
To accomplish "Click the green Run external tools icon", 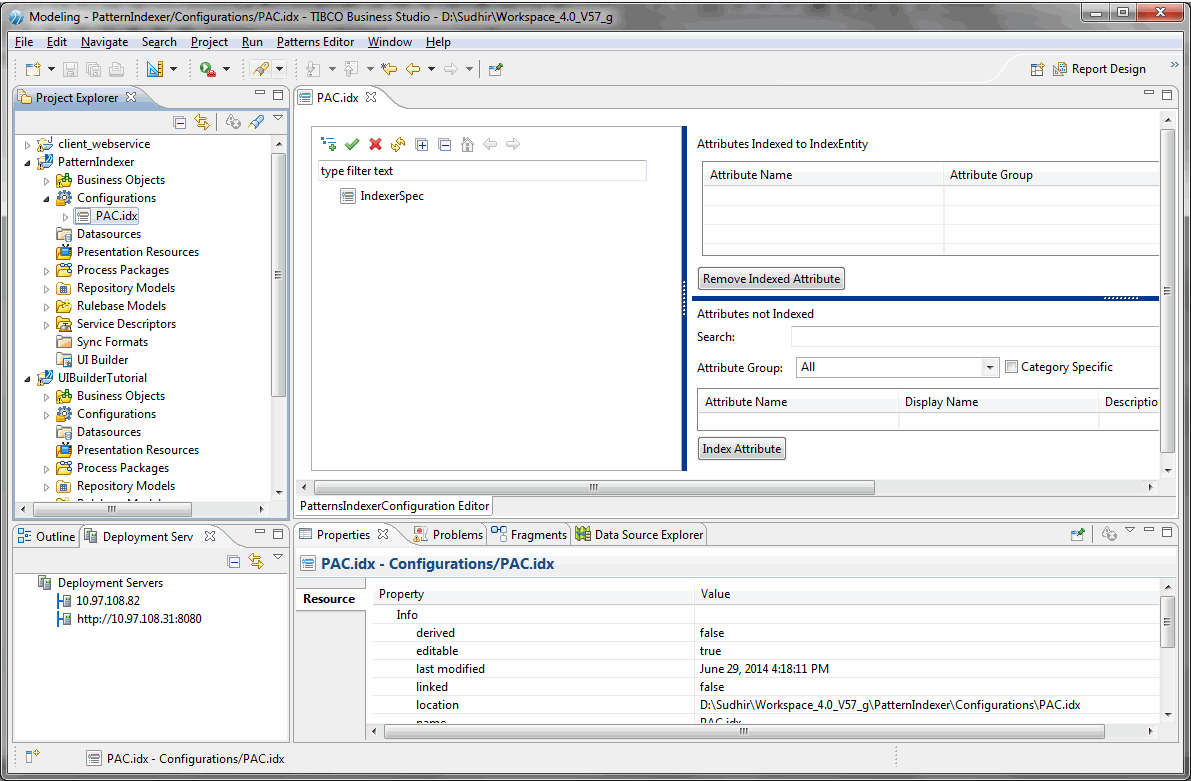I will tap(207, 69).
